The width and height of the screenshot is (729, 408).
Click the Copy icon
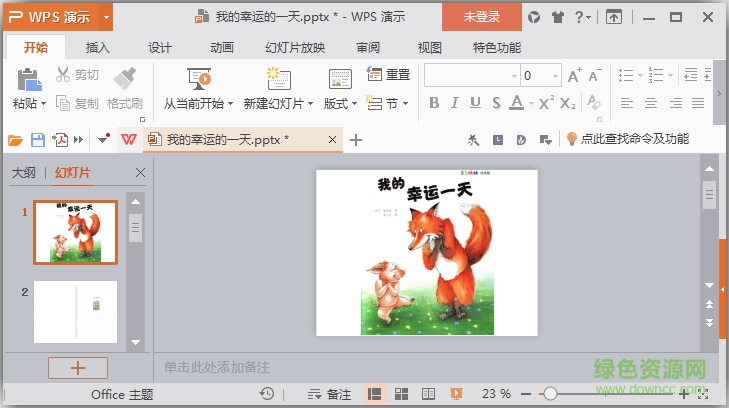pos(63,103)
